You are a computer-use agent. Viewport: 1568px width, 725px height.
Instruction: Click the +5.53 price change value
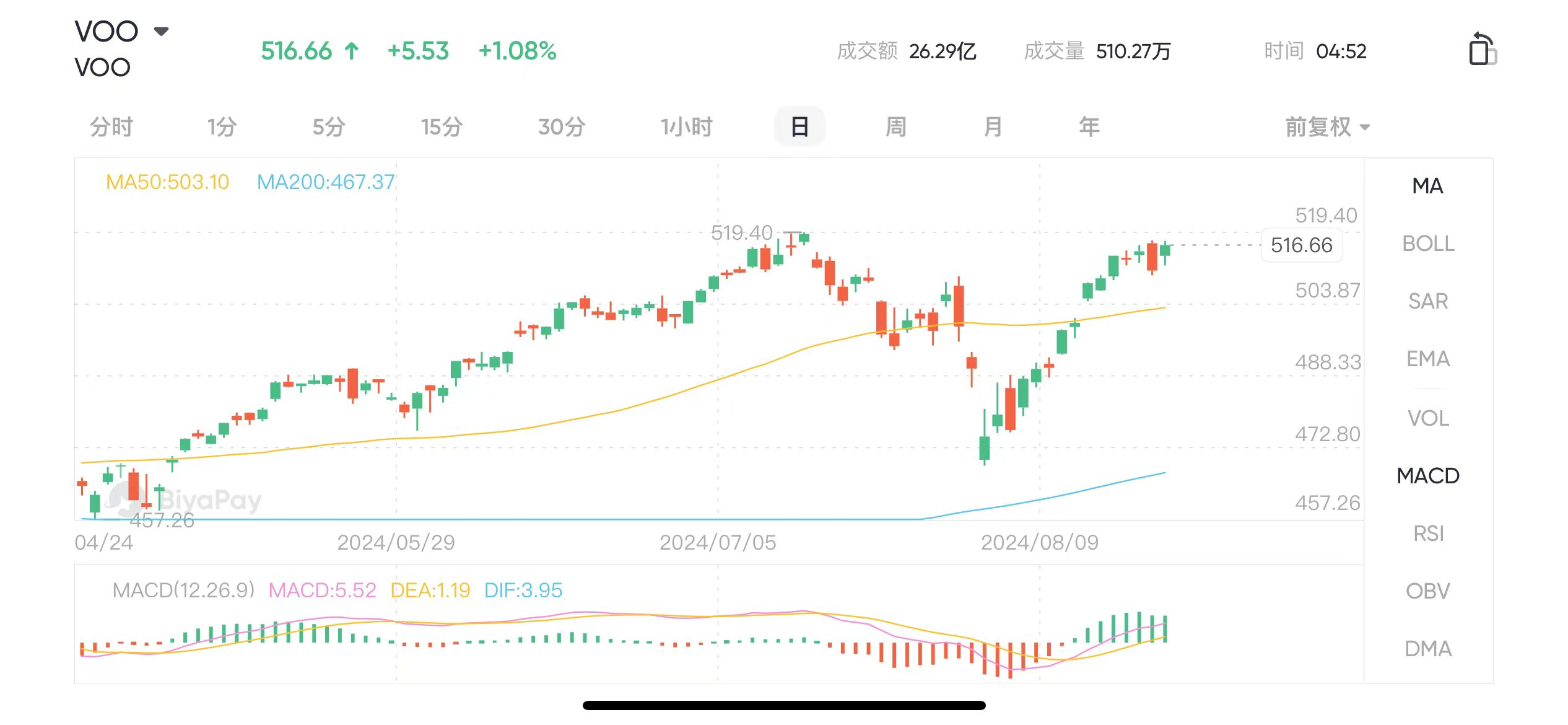point(418,51)
